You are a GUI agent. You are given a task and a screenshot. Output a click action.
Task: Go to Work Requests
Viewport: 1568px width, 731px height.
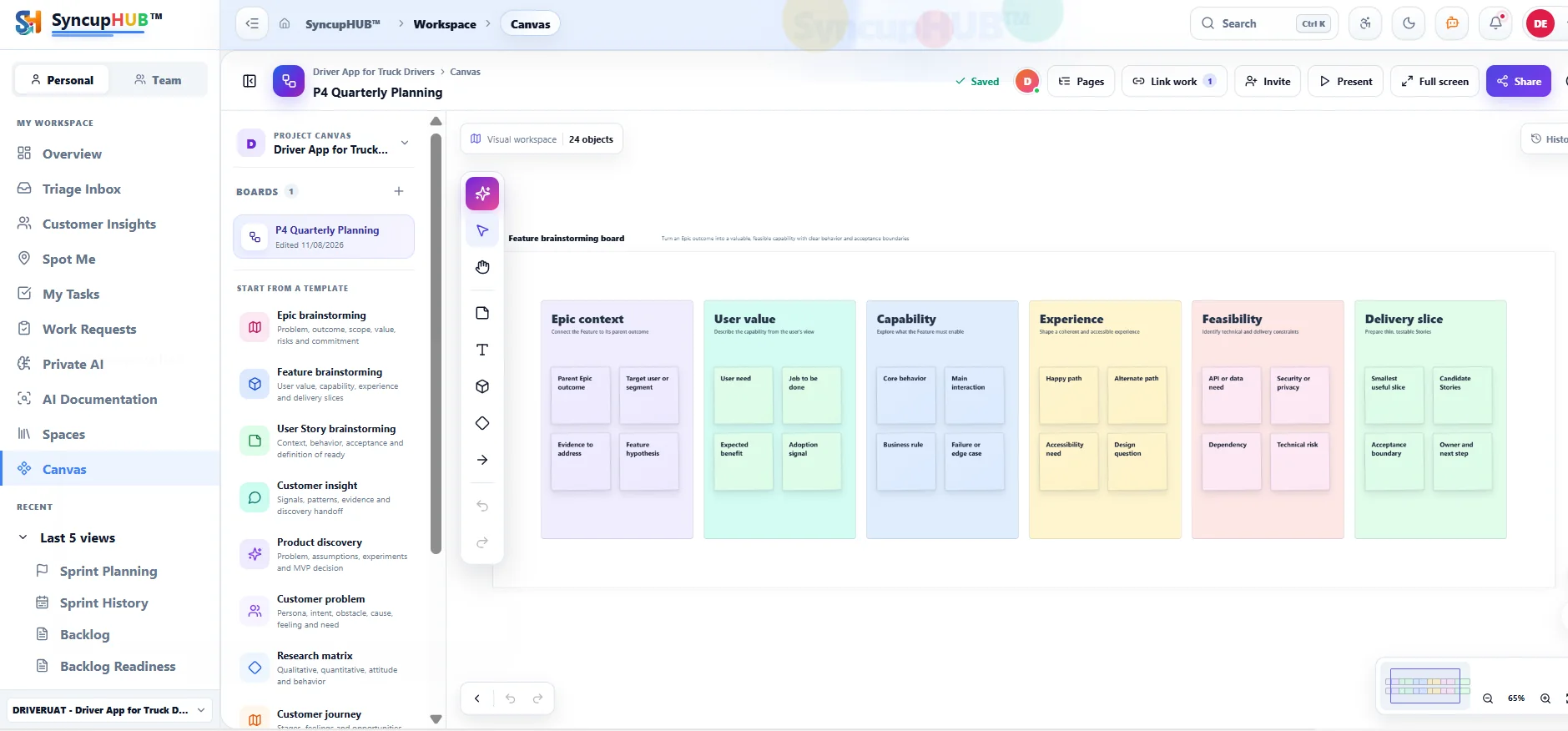(109, 329)
